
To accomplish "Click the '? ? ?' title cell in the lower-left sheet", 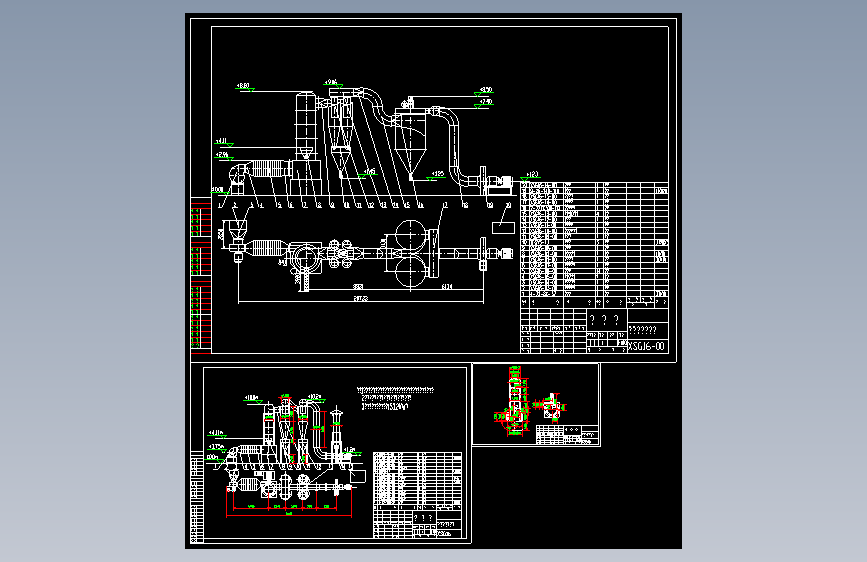I will [x=424, y=518].
